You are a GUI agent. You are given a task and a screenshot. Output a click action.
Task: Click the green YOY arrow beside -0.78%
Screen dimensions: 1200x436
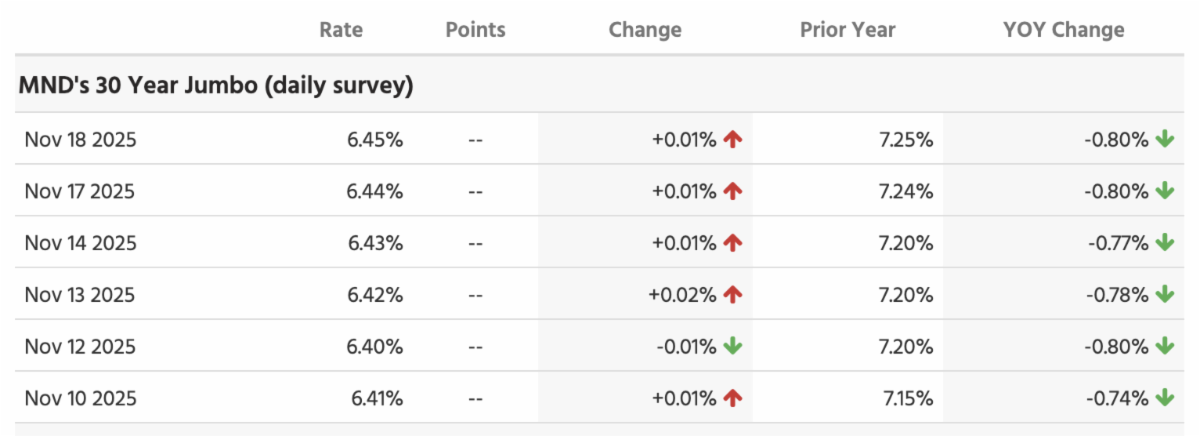(1164, 295)
